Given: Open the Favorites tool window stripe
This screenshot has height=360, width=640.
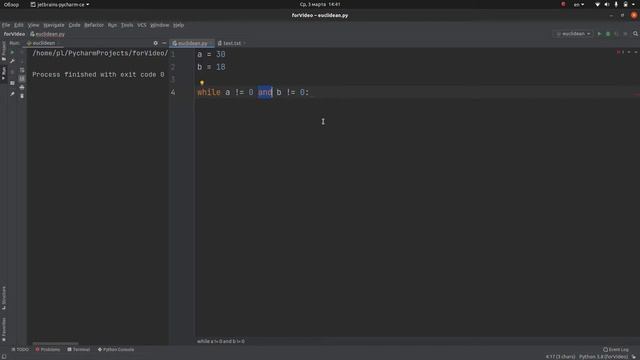Looking at the screenshot, I should pyautogui.click(x=4, y=329).
